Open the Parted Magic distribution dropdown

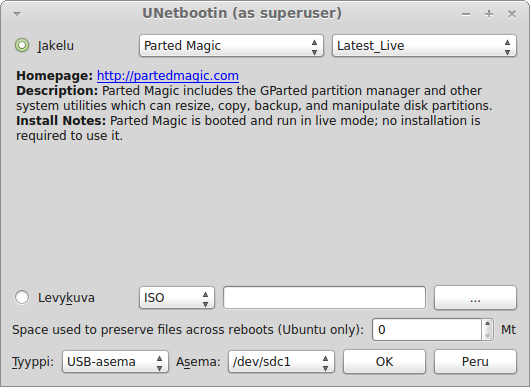click(231, 46)
